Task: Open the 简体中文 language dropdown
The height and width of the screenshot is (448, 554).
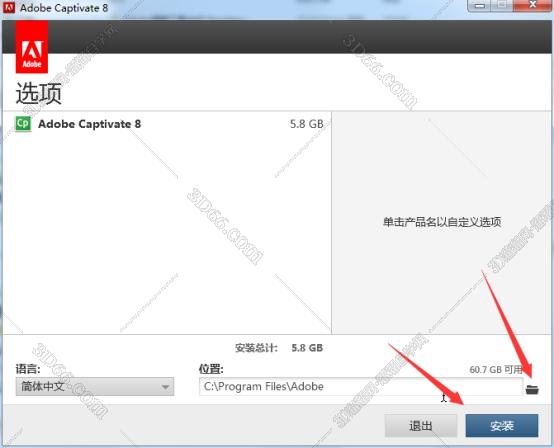Action: point(95,387)
